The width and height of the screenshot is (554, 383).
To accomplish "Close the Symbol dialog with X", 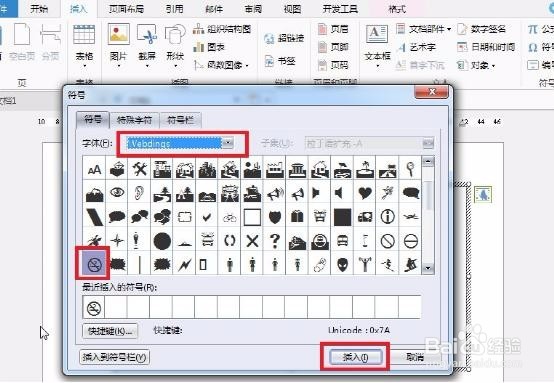I will [432, 92].
